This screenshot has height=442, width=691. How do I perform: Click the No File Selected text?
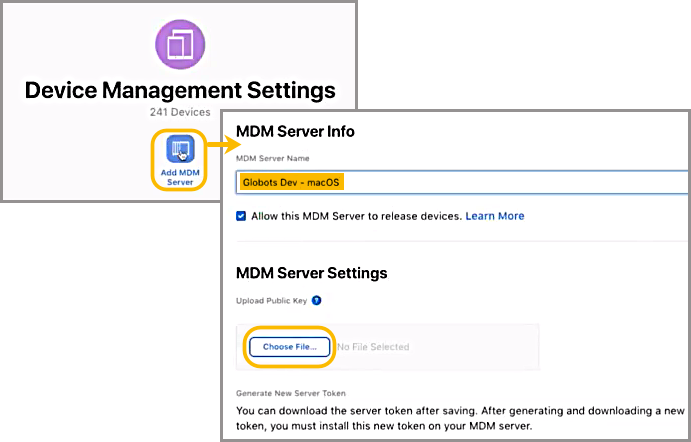(372, 347)
